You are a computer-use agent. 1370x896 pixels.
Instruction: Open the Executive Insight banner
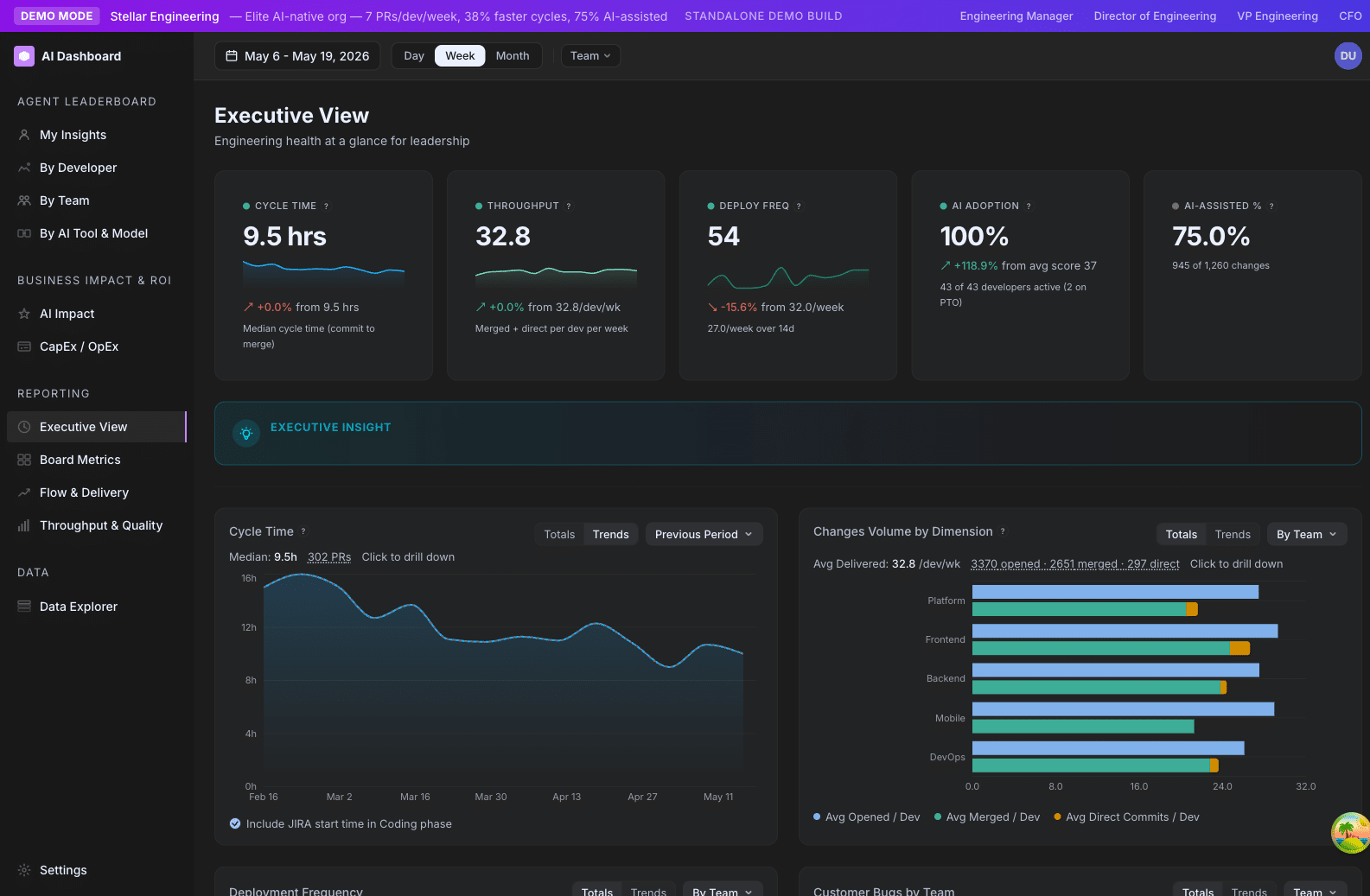click(x=788, y=434)
